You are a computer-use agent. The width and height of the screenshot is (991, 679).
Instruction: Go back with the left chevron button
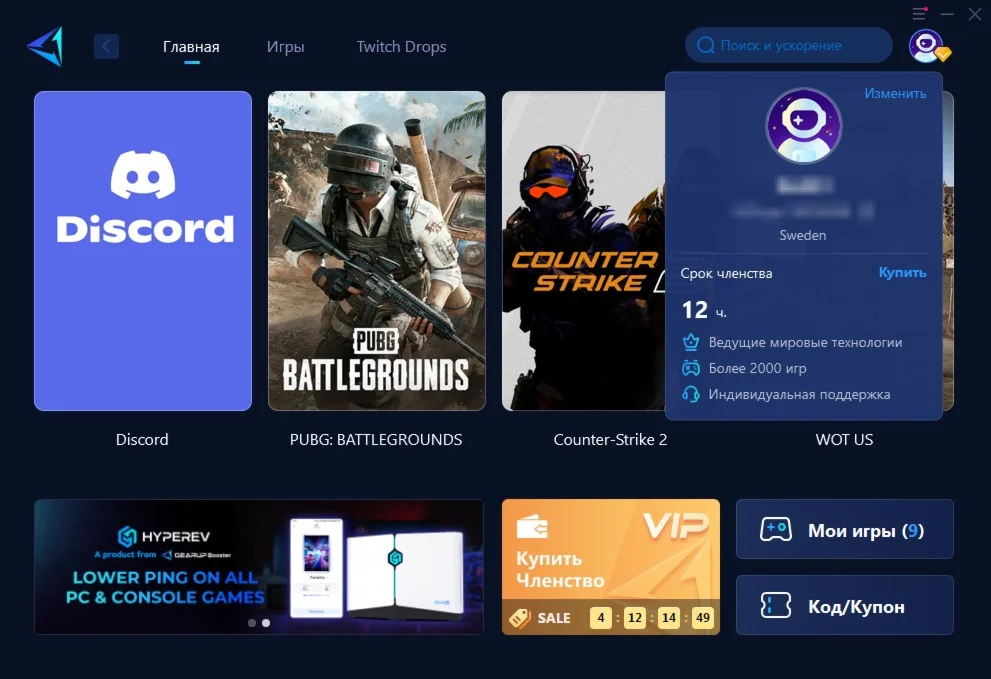click(x=106, y=46)
